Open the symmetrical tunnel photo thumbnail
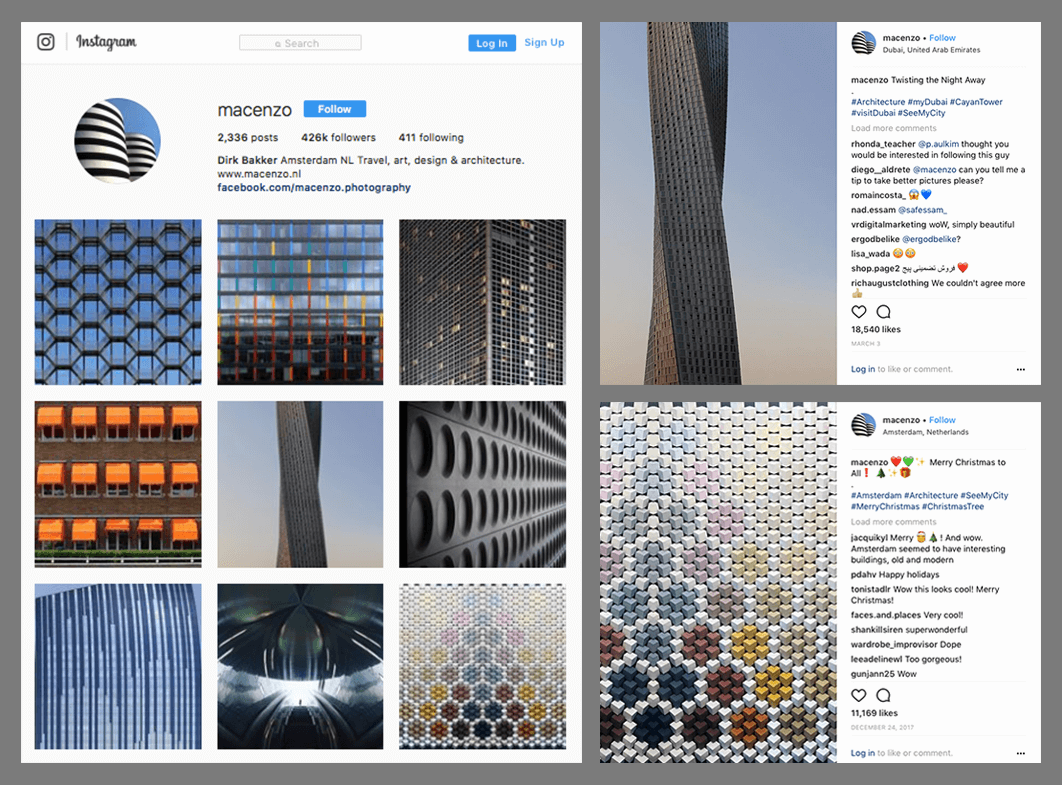Image resolution: width=1062 pixels, height=785 pixels. [x=300, y=666]
